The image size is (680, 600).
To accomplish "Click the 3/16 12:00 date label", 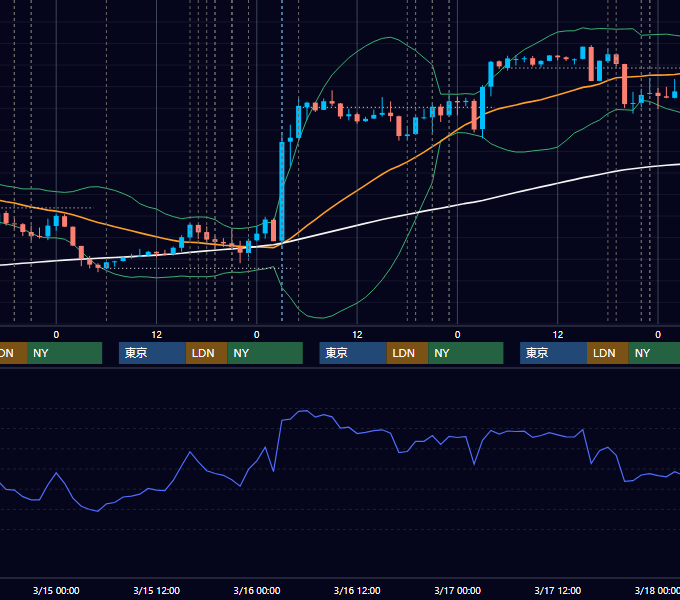I will pos(357,590).
